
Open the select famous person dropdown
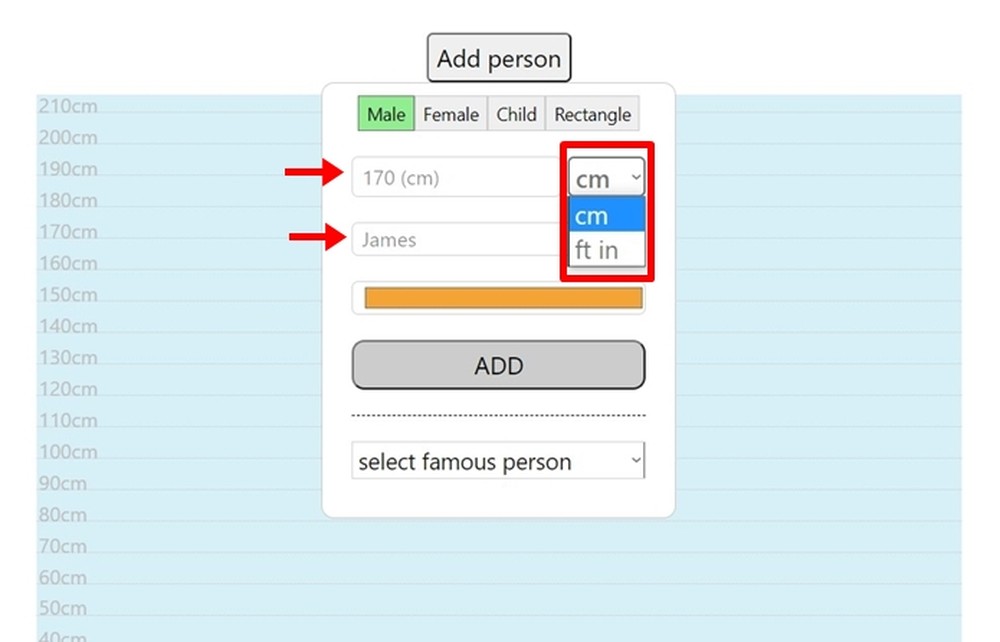(497, 461)
